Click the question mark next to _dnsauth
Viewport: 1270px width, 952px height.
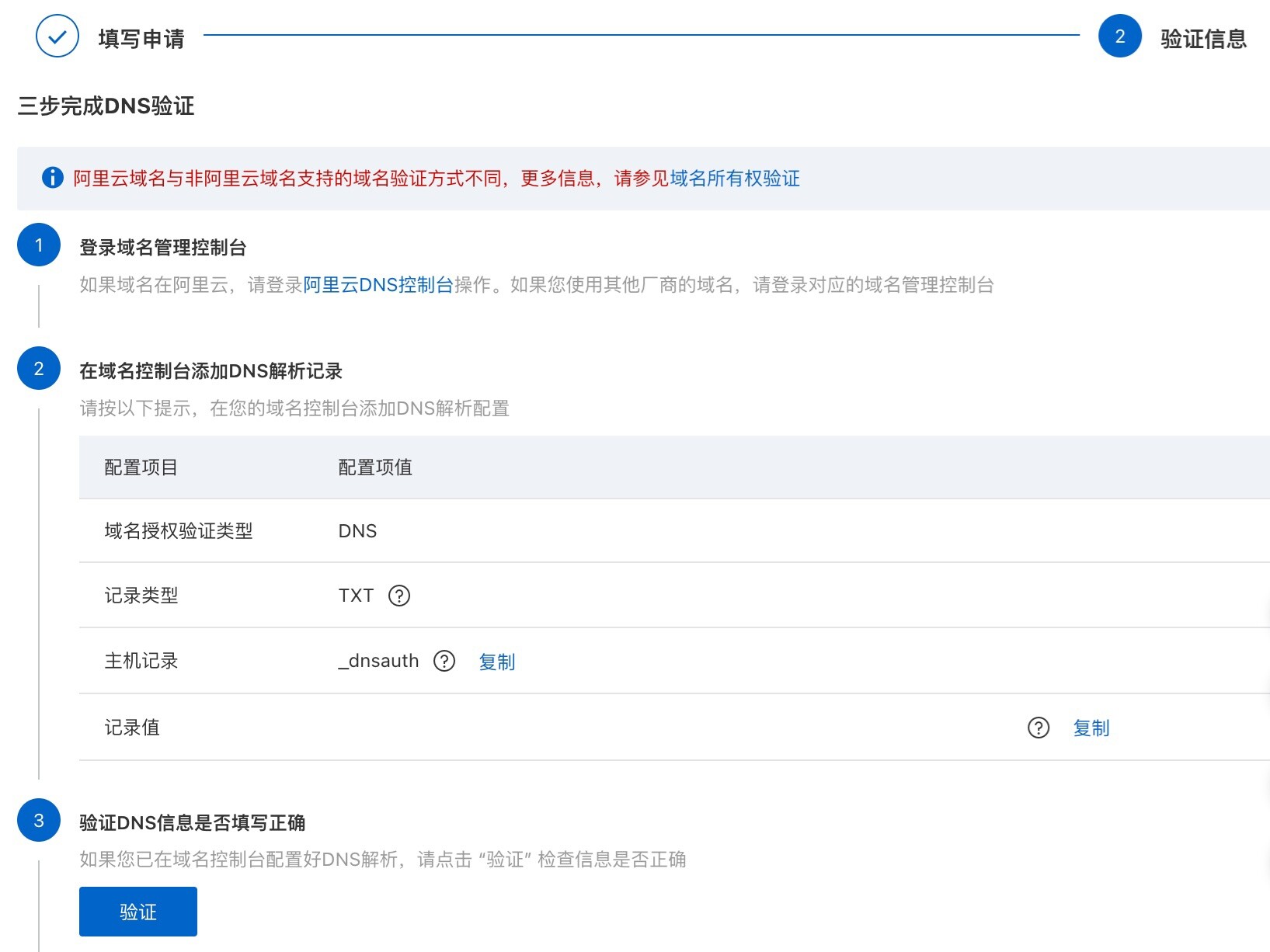click(x=444, y=661)
